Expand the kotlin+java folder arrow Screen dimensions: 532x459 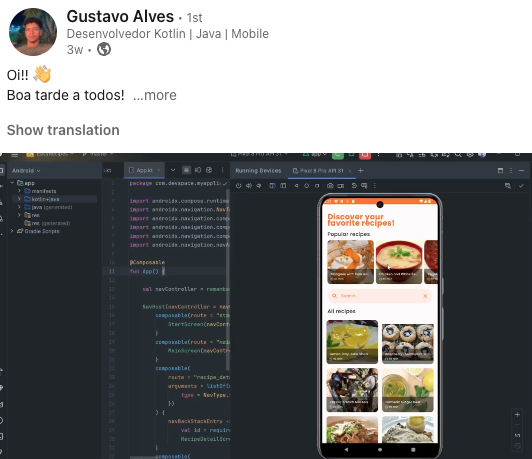point(19,199)
